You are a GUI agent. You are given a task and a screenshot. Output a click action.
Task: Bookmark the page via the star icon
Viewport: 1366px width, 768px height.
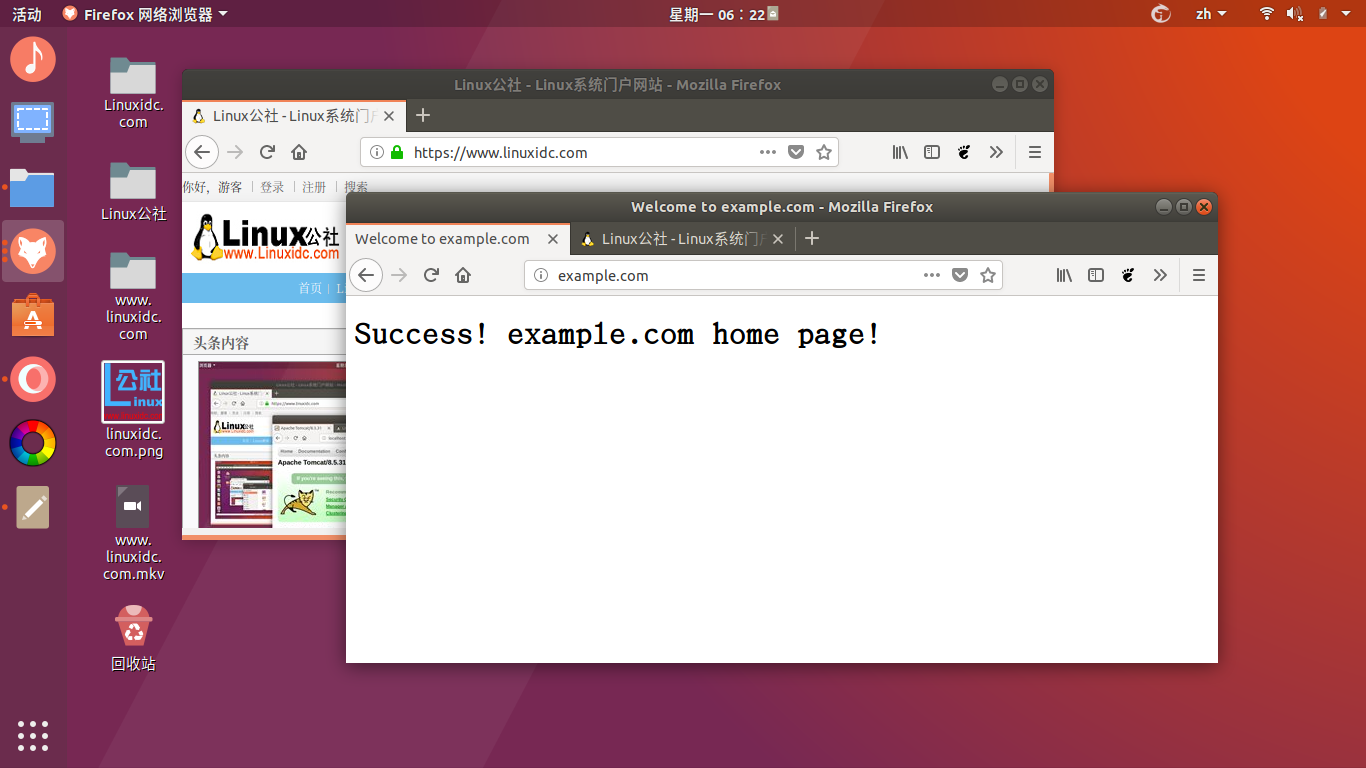[988, 275]
